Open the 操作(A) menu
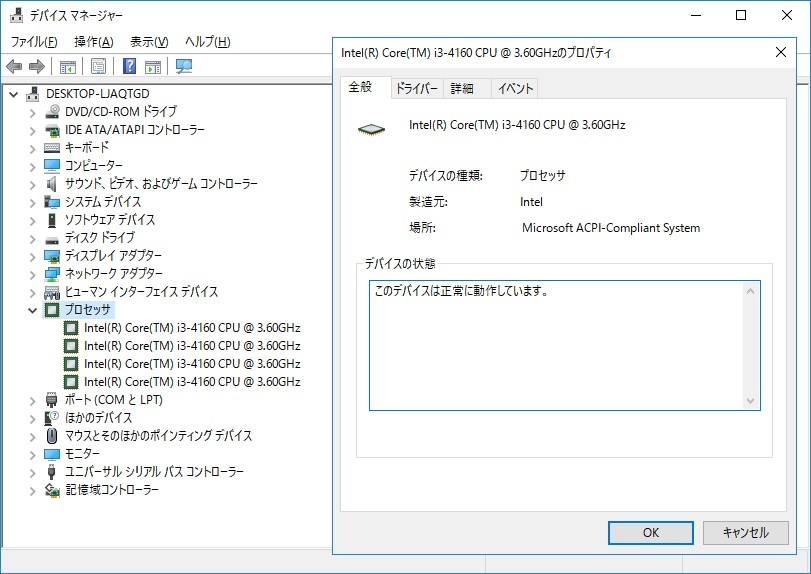This screenshot has width=811, height=574. click(x=94, y=41)
